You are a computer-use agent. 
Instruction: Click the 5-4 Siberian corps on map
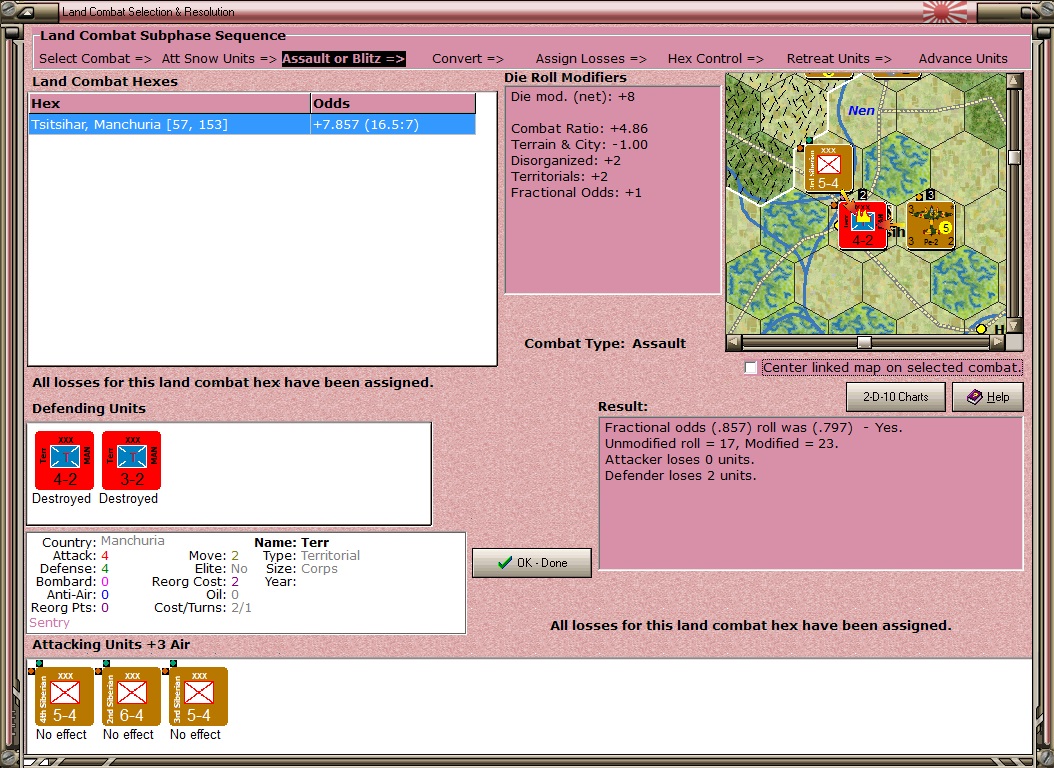(828, 168)
